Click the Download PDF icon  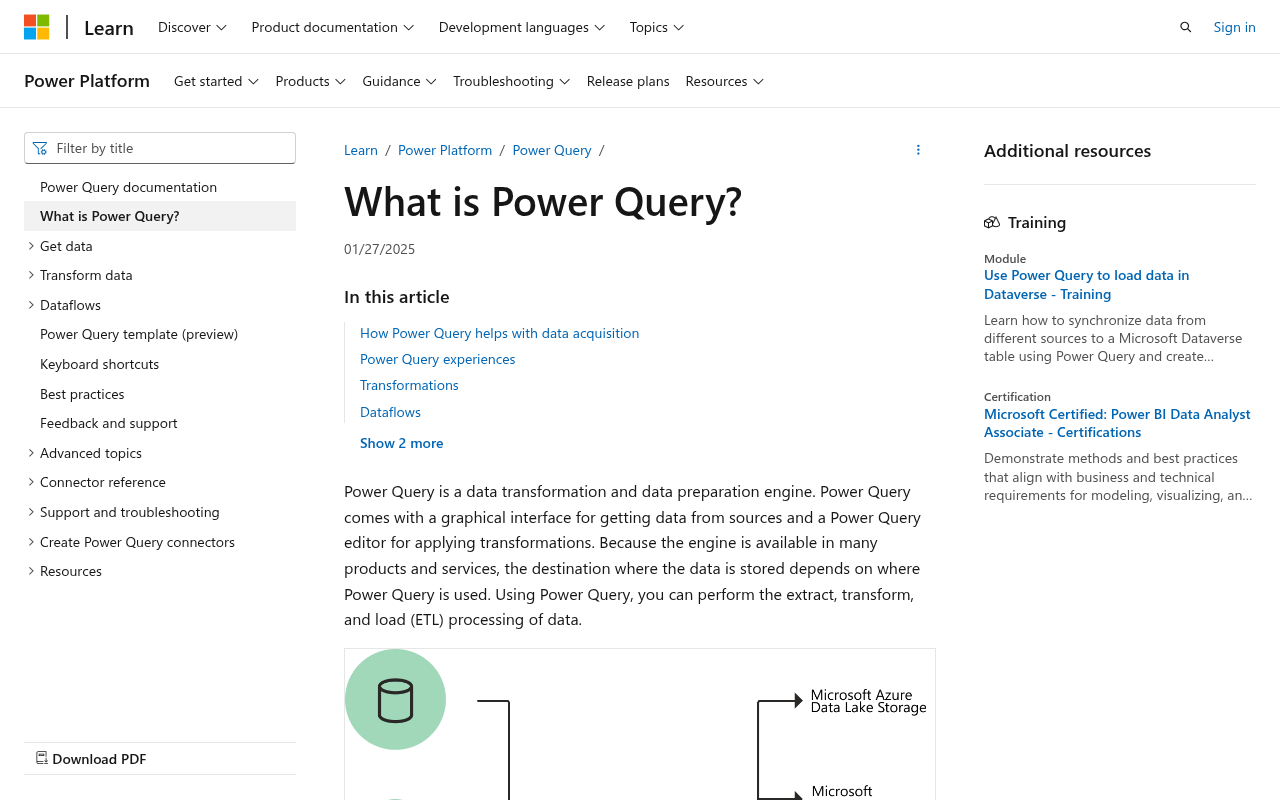[41, 758]
